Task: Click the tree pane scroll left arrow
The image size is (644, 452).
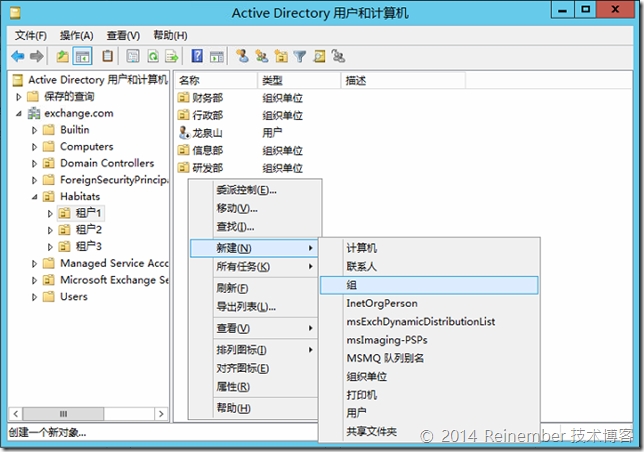Action: [16, 414]
